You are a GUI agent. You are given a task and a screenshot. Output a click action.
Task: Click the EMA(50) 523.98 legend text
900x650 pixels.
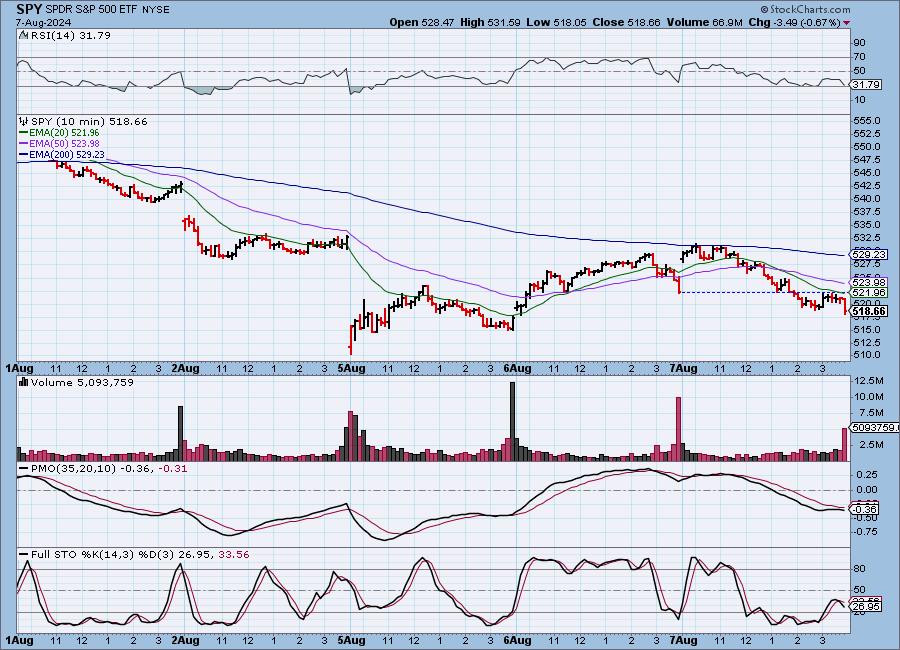pyautogui.click(x=64, y=144)
